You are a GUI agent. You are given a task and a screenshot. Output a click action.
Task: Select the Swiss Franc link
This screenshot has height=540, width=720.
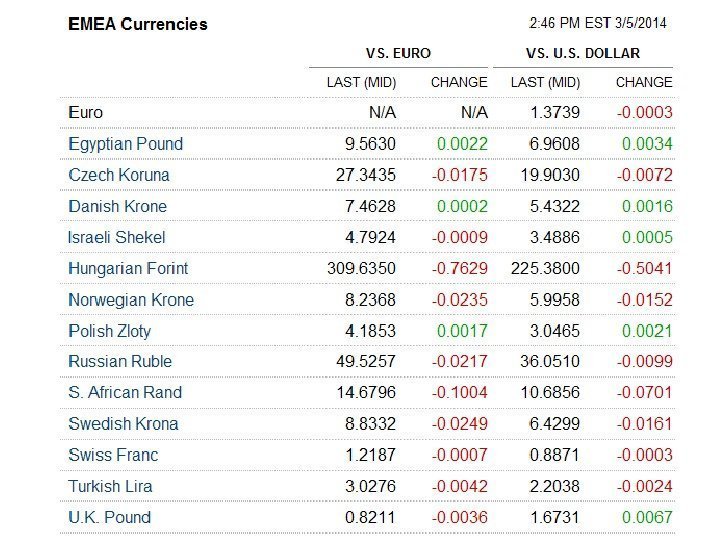point(113,455)
